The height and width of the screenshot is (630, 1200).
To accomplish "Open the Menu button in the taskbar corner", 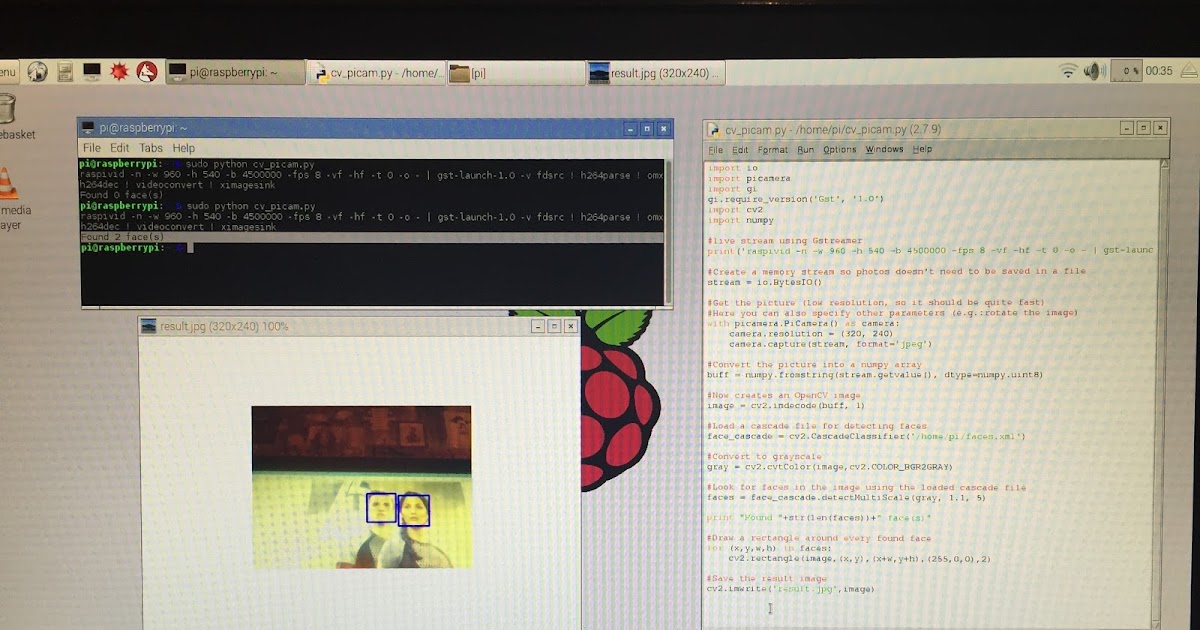I will [8, 72].
